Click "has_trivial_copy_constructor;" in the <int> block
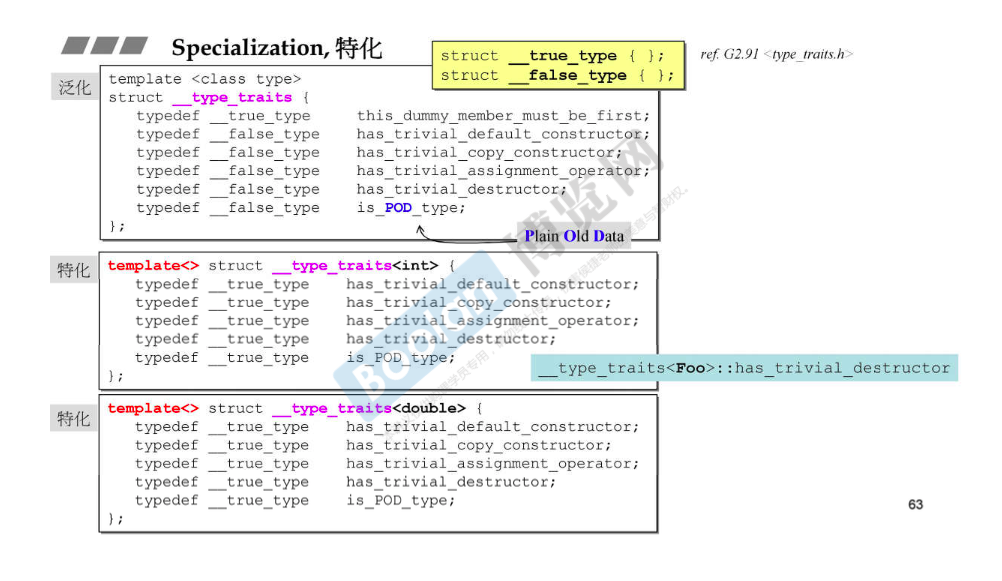 (x=479, y=302)
